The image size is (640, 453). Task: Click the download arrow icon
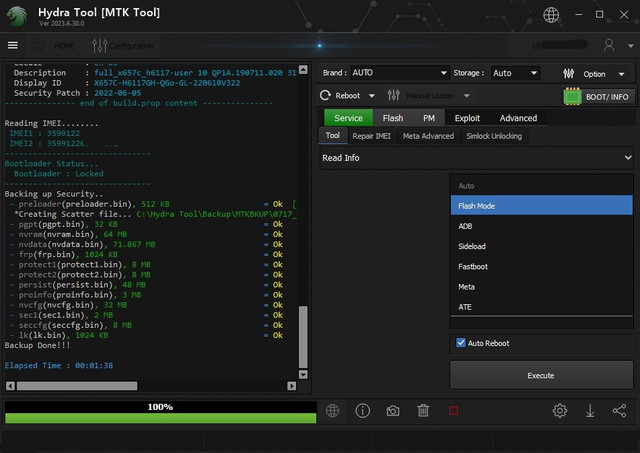pyautogui.click(x=590, y=411)
